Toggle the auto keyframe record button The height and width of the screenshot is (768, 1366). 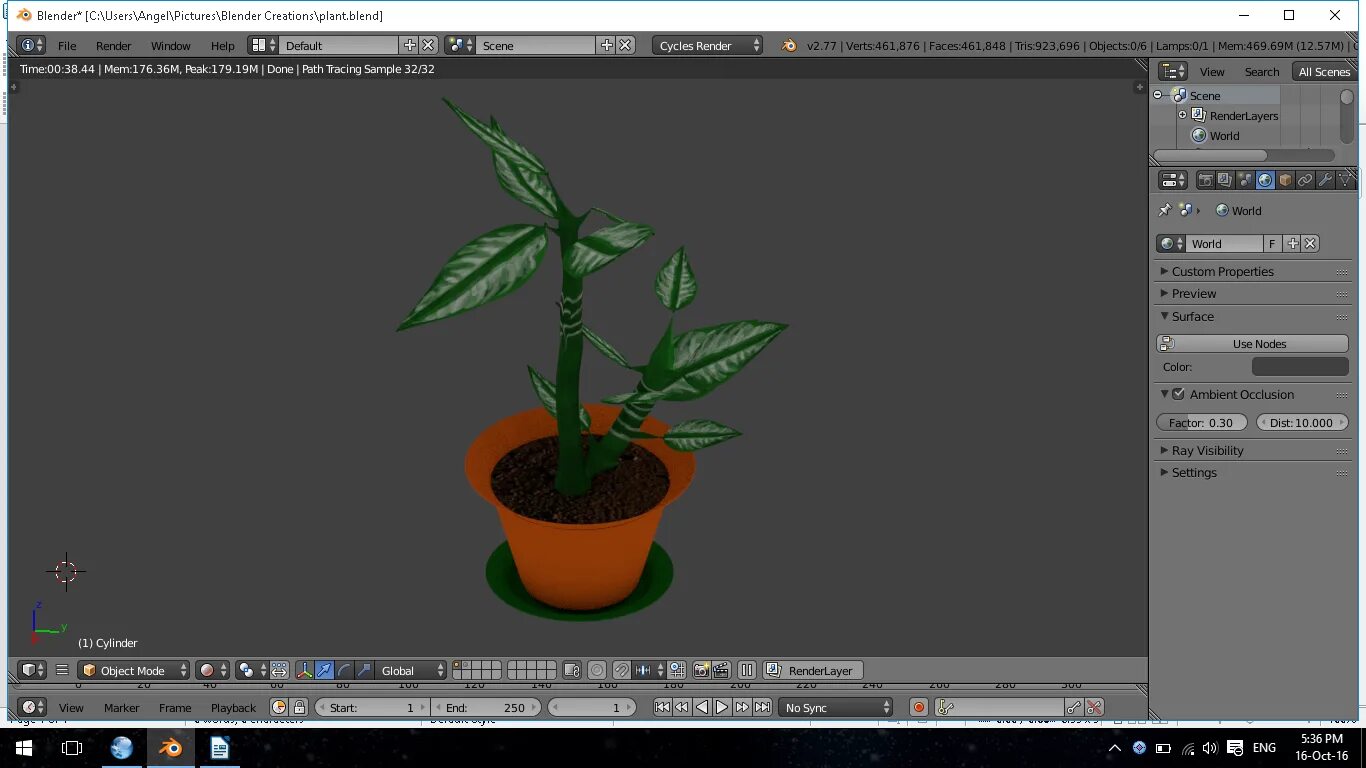[x=919, y=707]
